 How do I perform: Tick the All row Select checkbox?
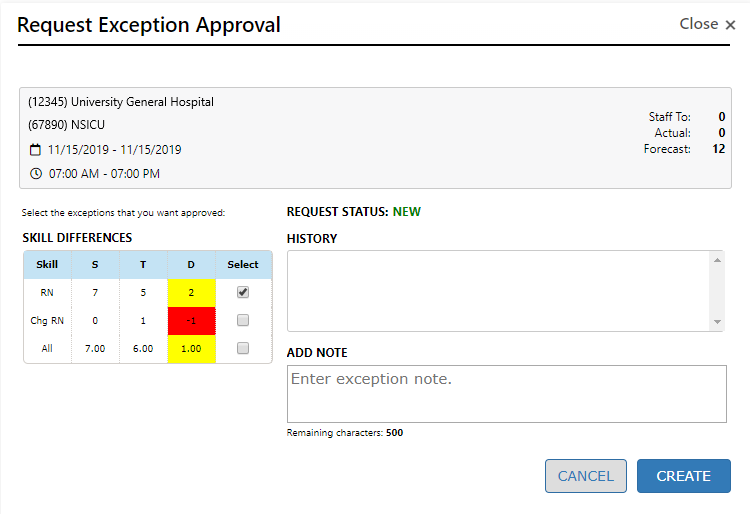coord(243,348)
